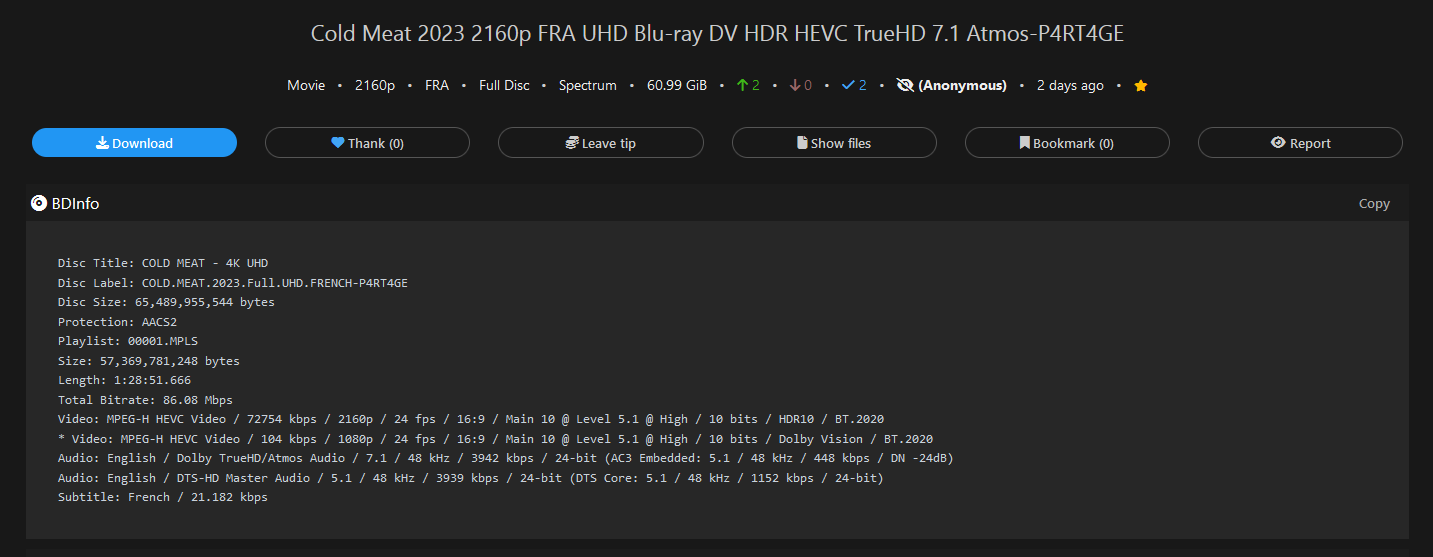This screenshot has height=557, width=1433.
Task: Click the gold star icon
Action: [x=1141, y=86]
